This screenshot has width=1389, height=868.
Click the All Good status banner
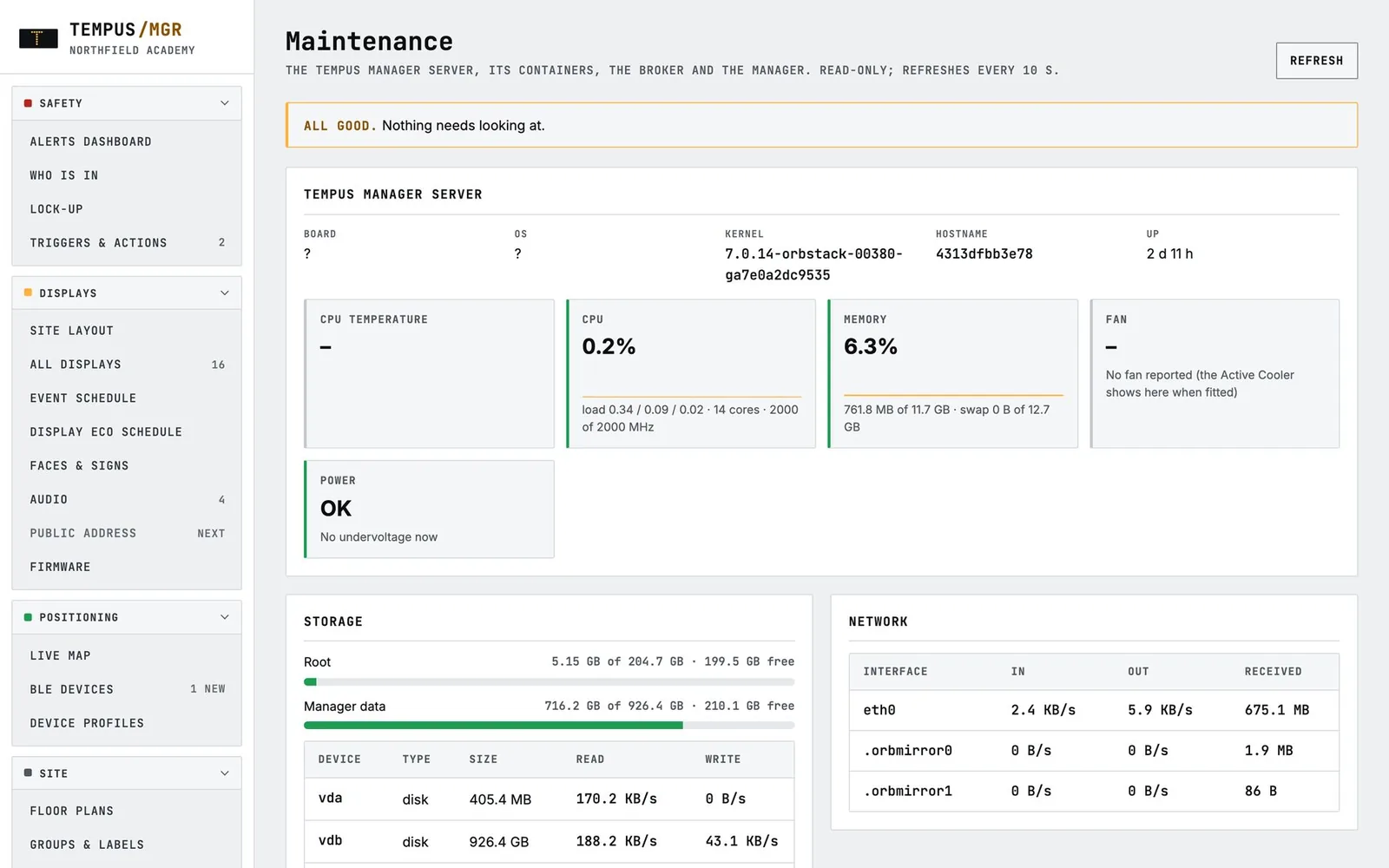pyautogui.click(x=821, y=125)
